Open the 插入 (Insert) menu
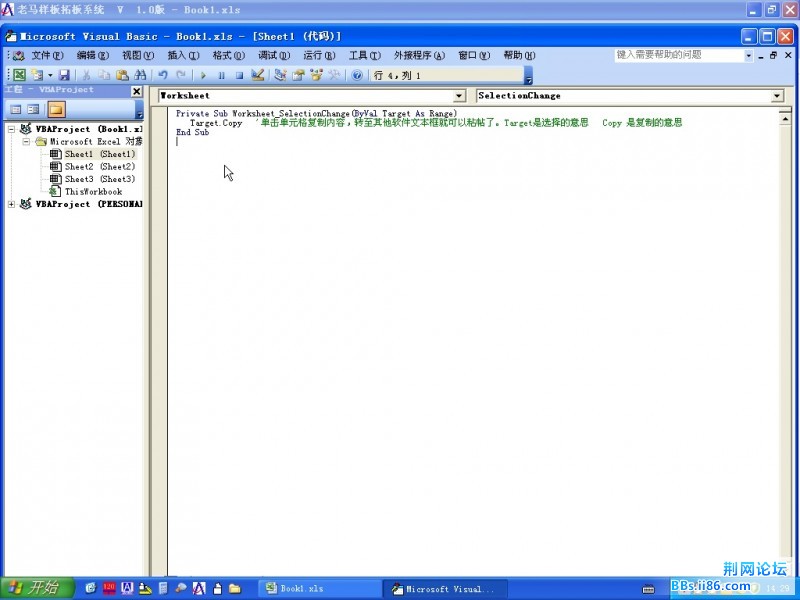Image resolution: width=800 pixels, height=600 pixels. coord(183,55)
